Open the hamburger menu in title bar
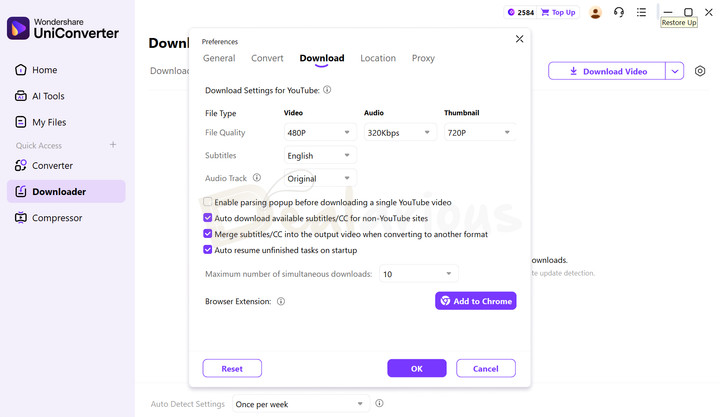Screen dimensions: 720x417 point(643,13)
